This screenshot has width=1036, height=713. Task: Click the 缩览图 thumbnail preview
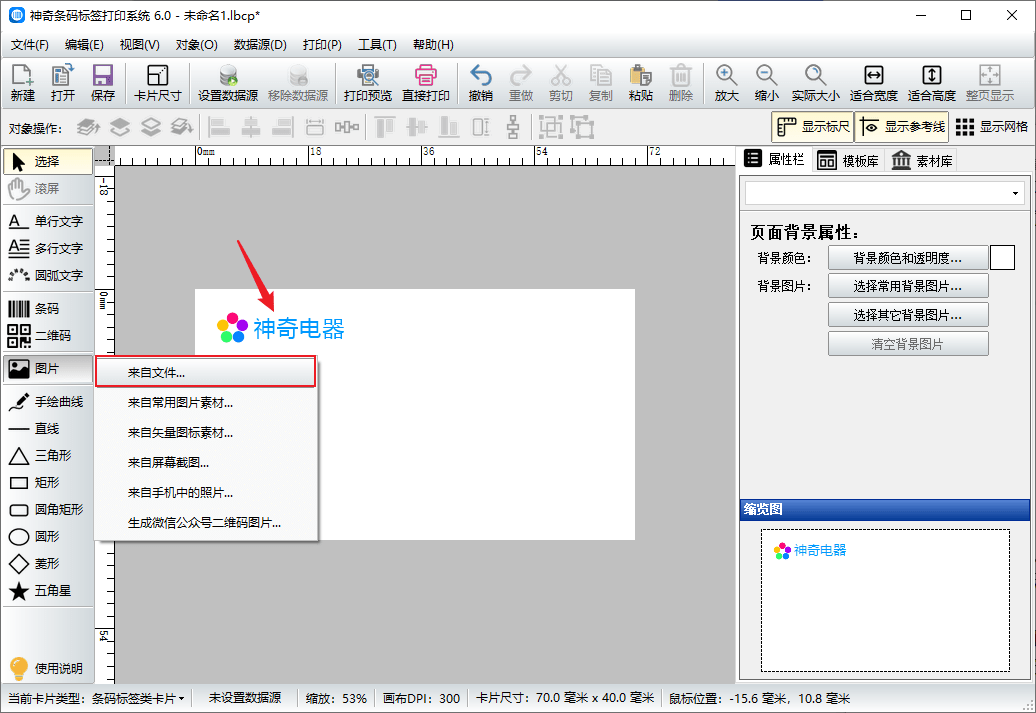884,599
